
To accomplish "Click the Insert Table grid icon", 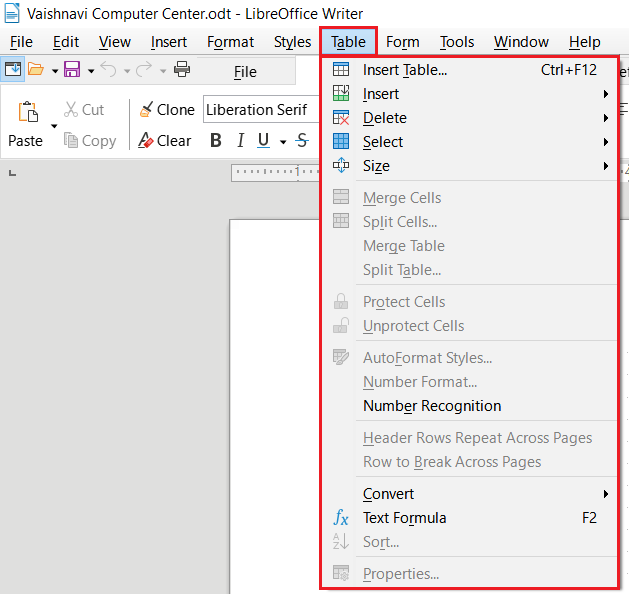I will pyautogui.click(x=341, y=70).
